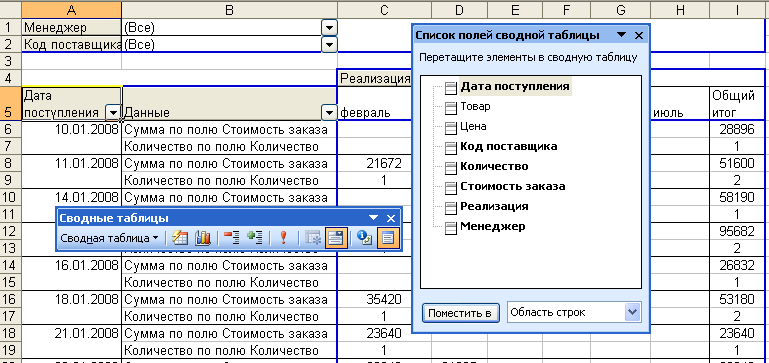Click total cell with value 28896

(737, 130)
